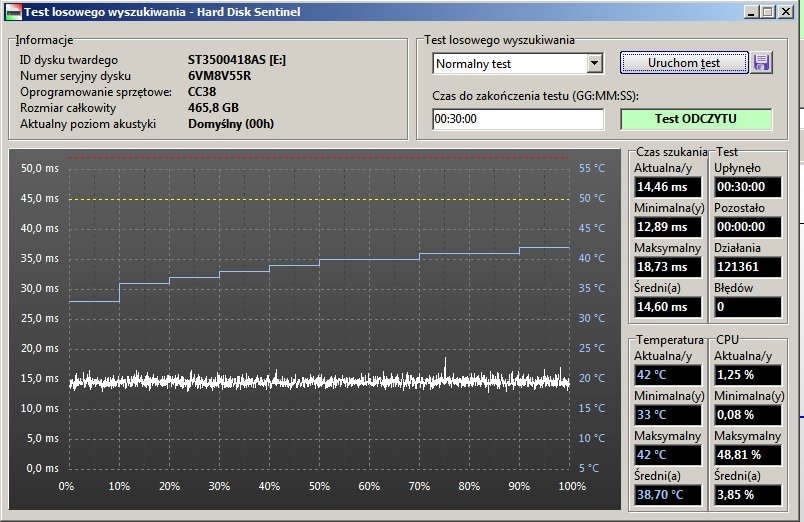Click the maximum seek time 18,73 ms value

pos(667,267)
